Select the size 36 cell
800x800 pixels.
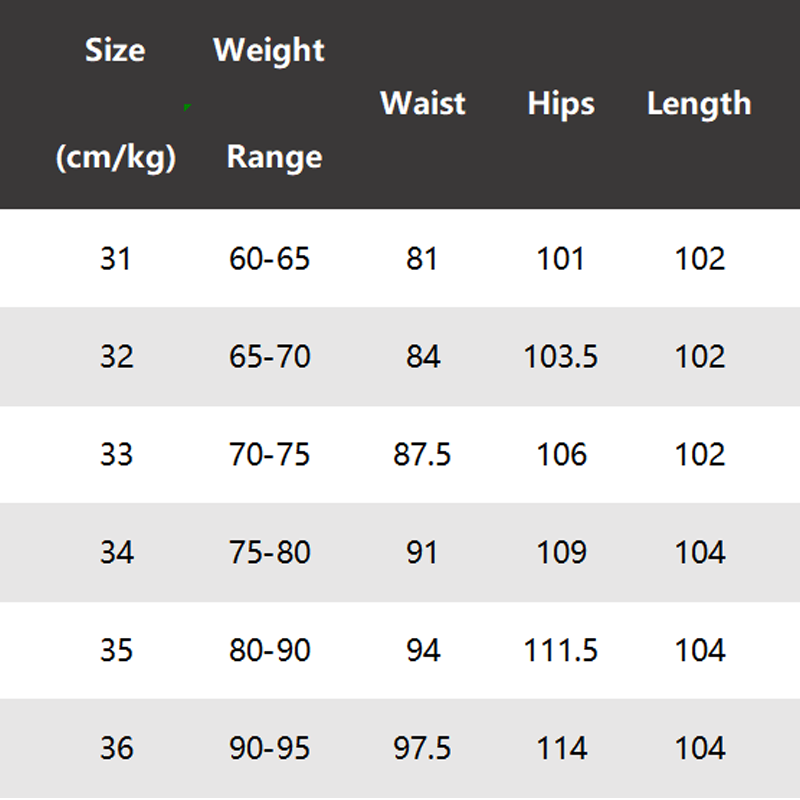coord(116,749)
